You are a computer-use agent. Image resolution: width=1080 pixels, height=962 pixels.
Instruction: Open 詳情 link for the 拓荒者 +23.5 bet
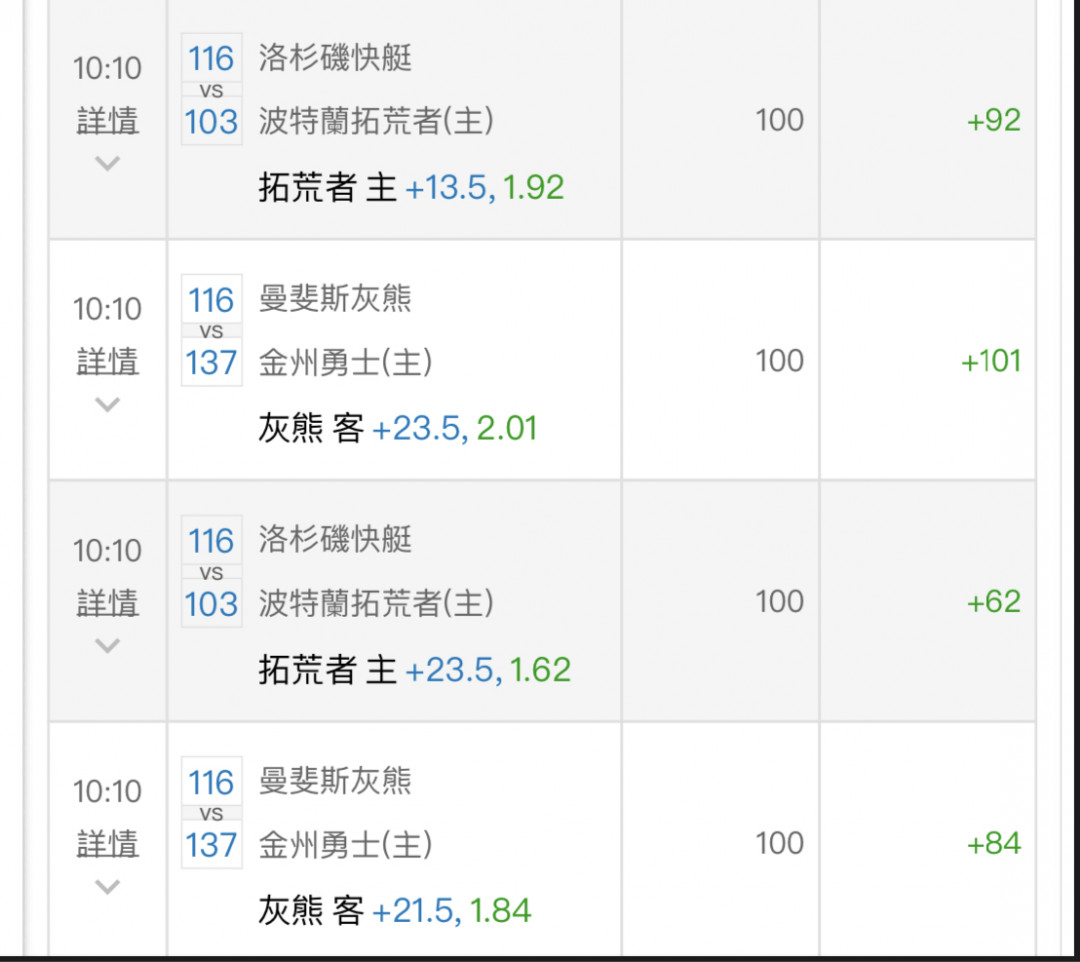(x=107, y=603)
